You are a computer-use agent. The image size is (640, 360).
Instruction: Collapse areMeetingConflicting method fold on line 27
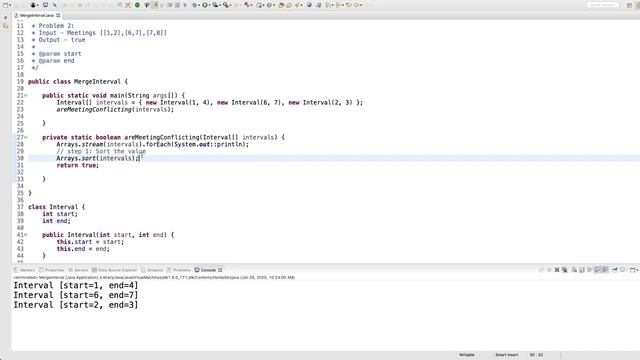pyautogui.click(x=26, y=138)
